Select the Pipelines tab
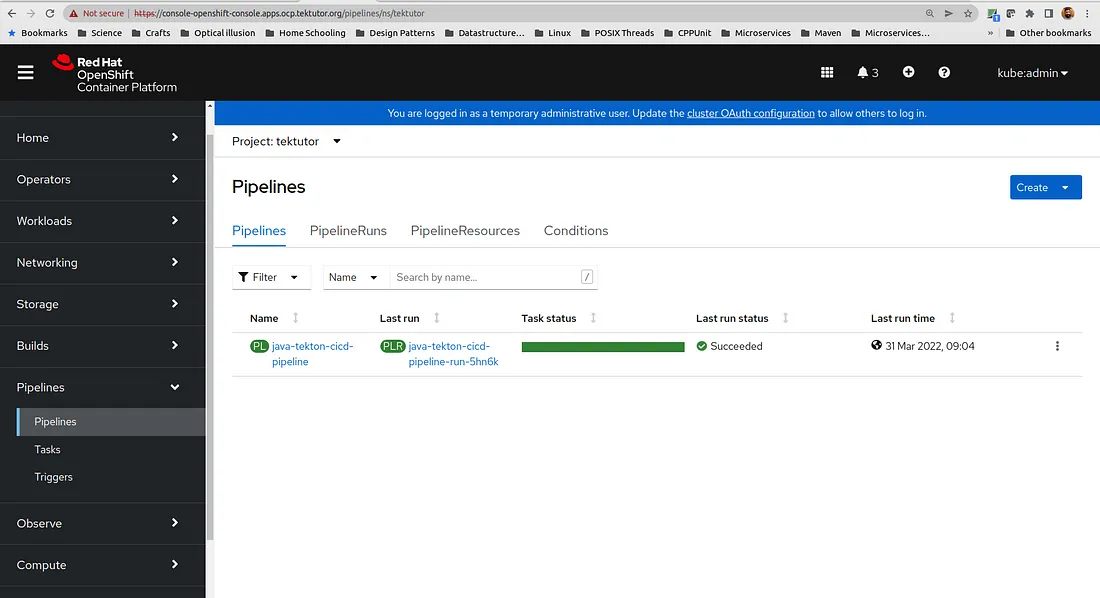 pyautogui.click(x=259, y=230)
